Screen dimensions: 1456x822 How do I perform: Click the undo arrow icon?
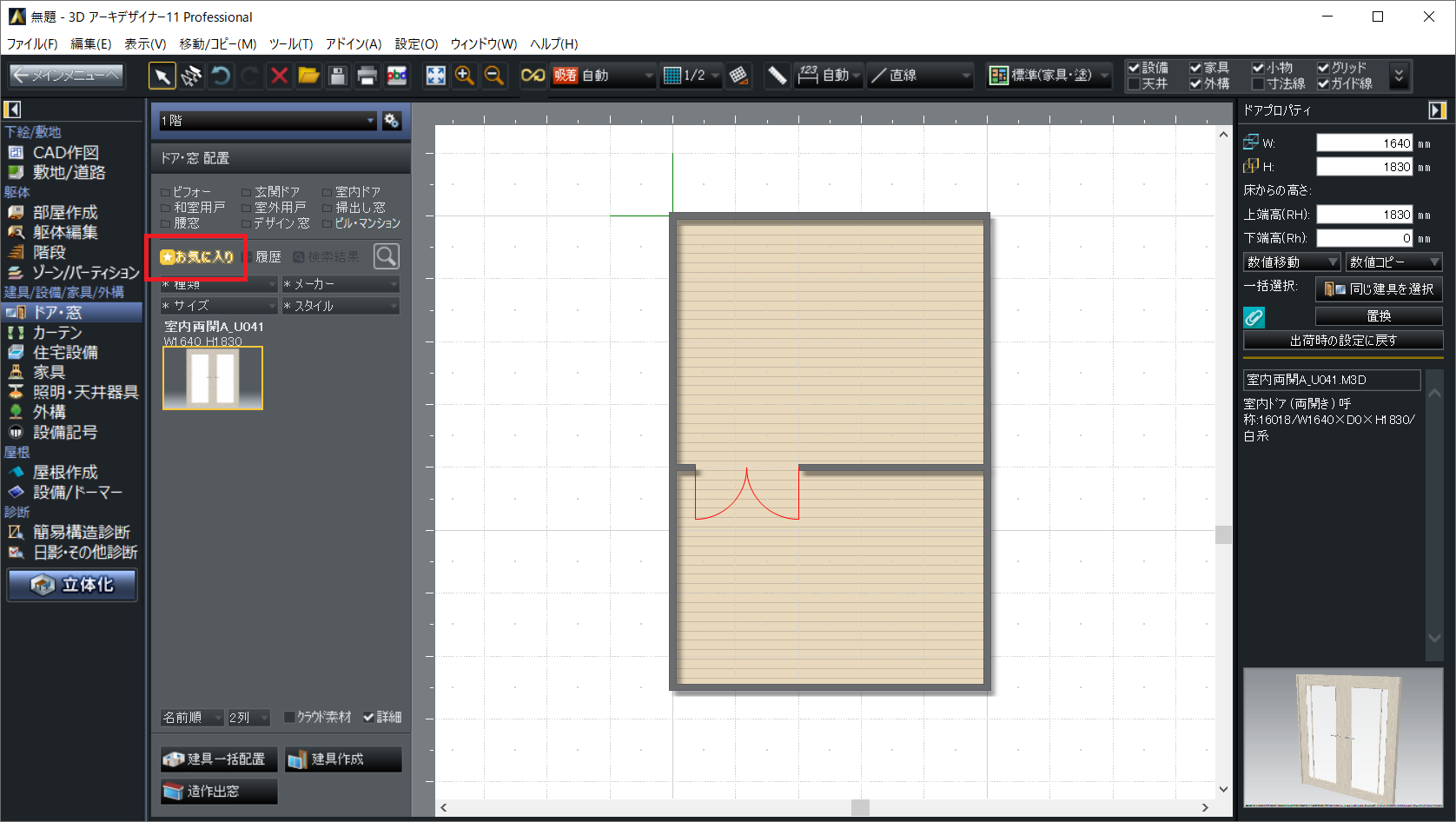(x=221, y=76)
